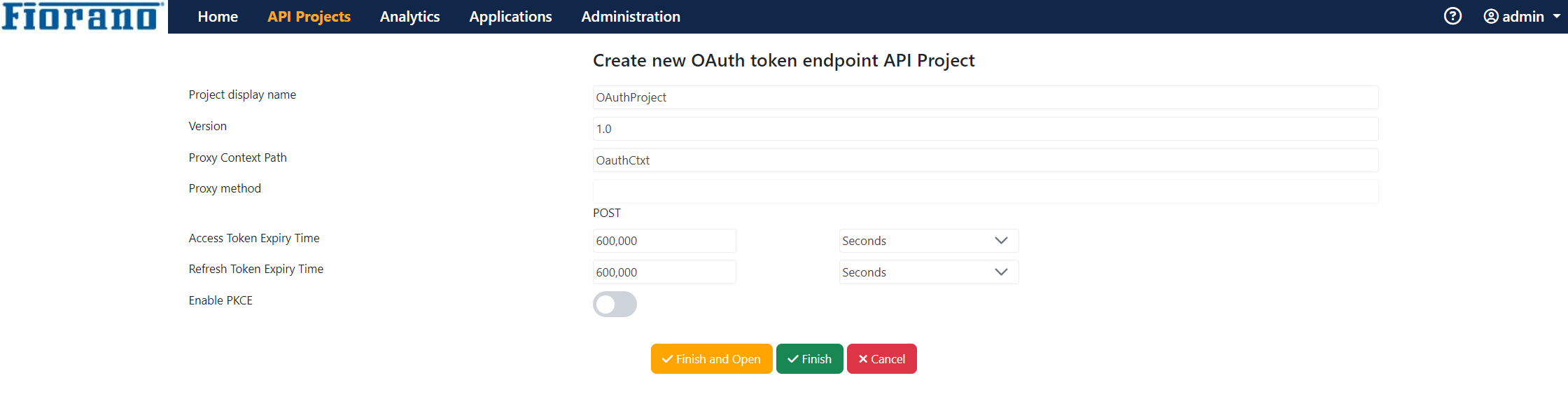Open the help question mark icon
1568x413 pixels.
[1452, 16]
